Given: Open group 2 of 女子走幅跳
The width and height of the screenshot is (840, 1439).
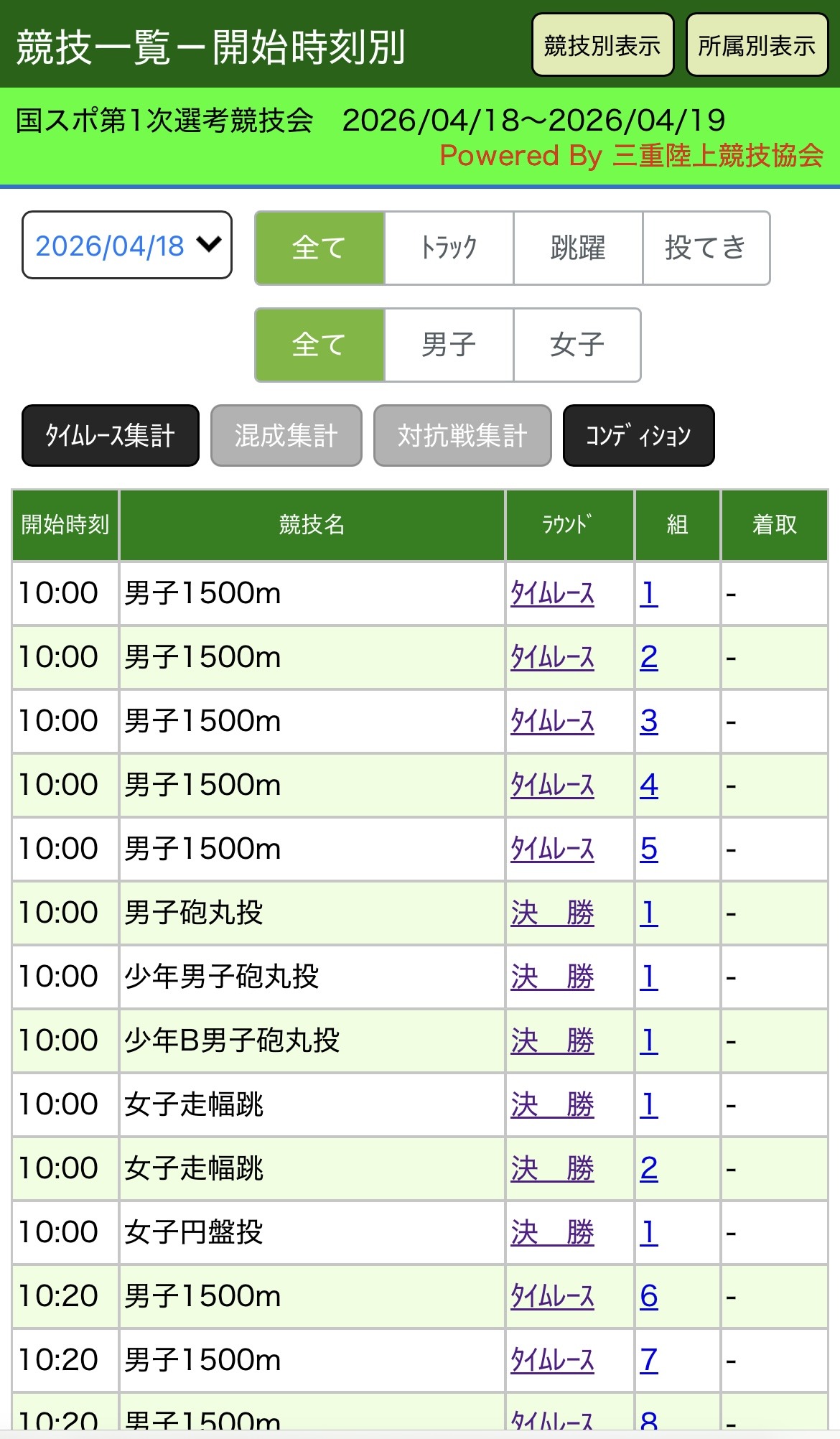Looking at the screenshot, I should (x=648, y=1169).
